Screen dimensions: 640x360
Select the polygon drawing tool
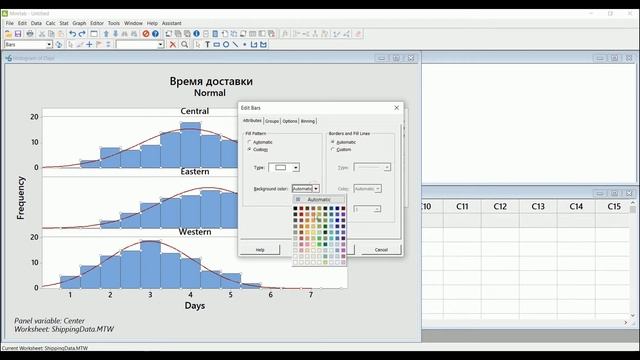264,44
